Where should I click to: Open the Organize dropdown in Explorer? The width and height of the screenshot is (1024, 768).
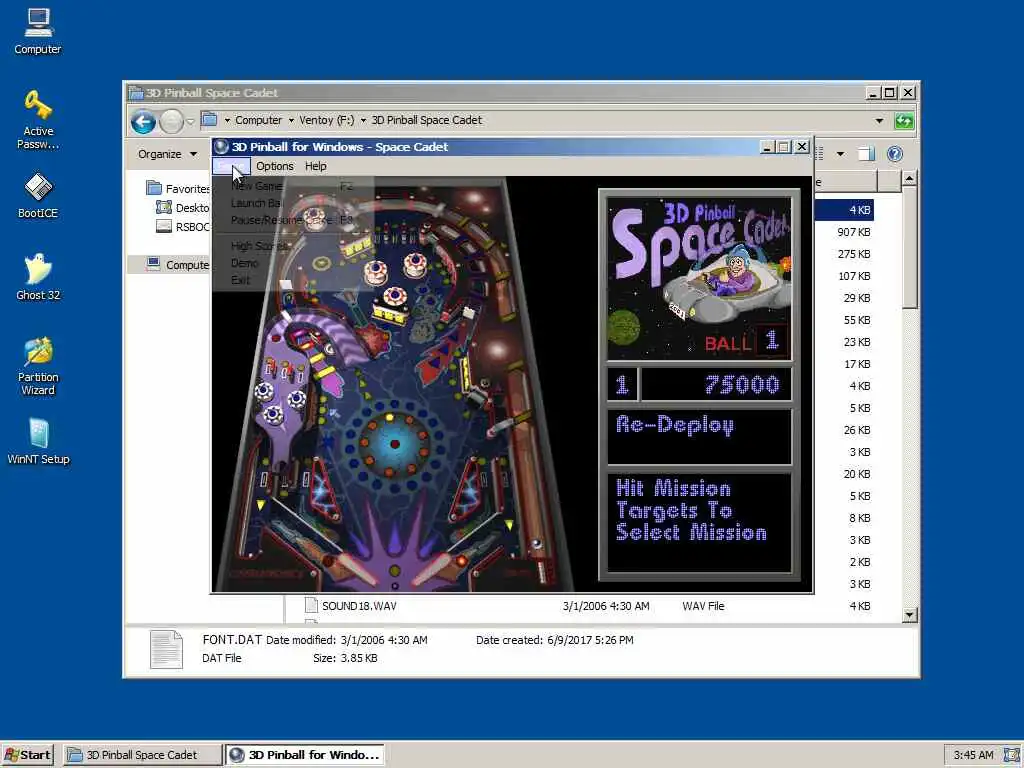tap(167, 154)
